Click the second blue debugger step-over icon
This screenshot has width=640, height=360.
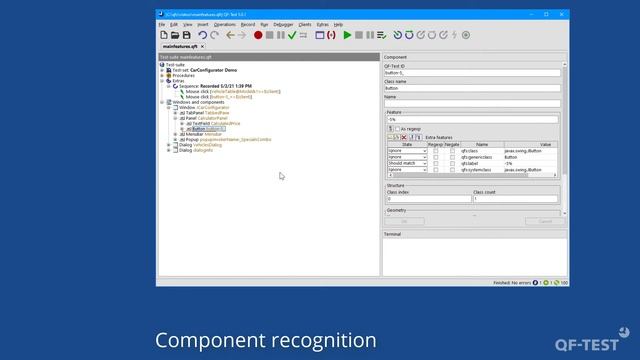(x=409, y=35)
